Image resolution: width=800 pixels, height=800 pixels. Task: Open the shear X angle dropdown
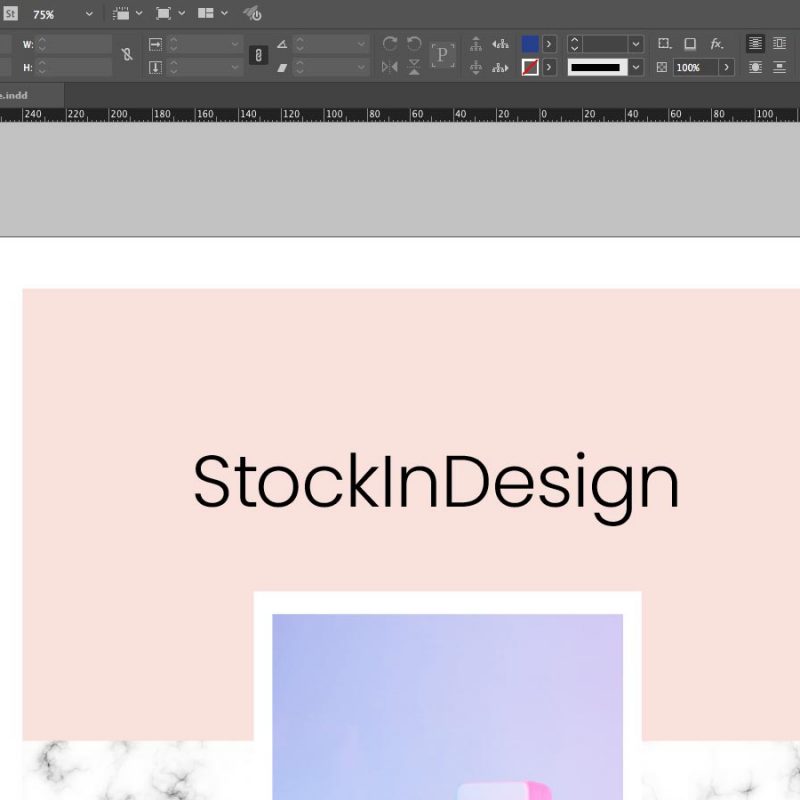(x=361, y=67)
